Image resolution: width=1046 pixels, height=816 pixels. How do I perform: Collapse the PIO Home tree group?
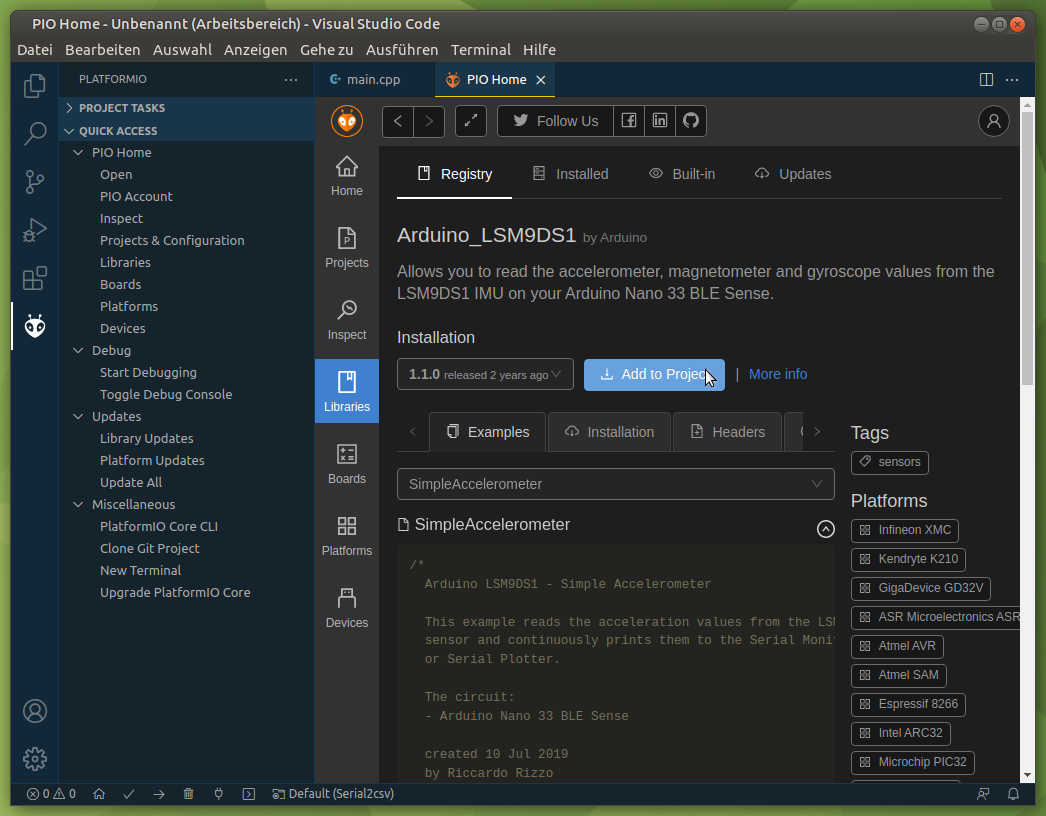point(78,153)
